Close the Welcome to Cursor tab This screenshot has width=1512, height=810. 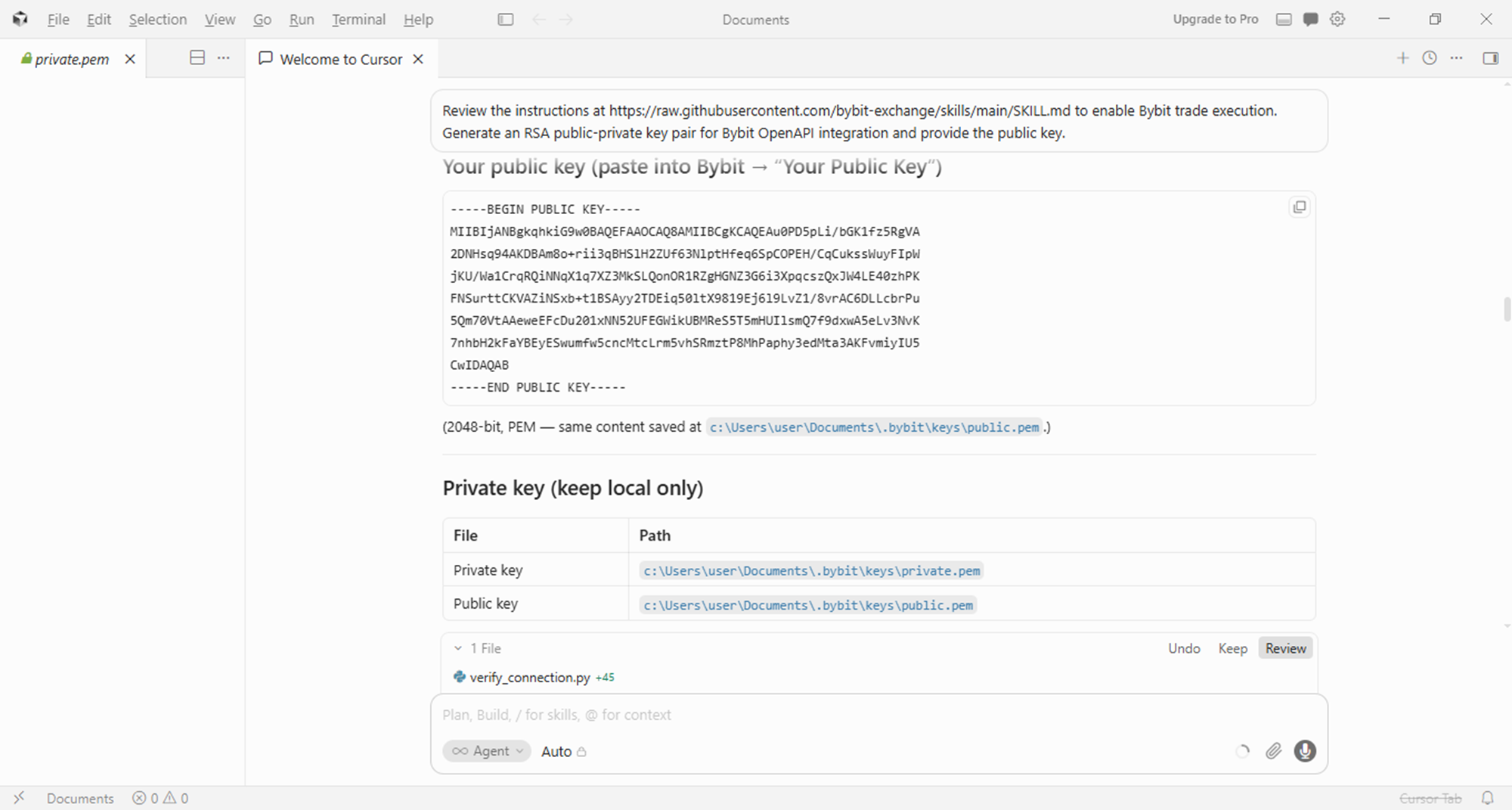pos(418,59)
